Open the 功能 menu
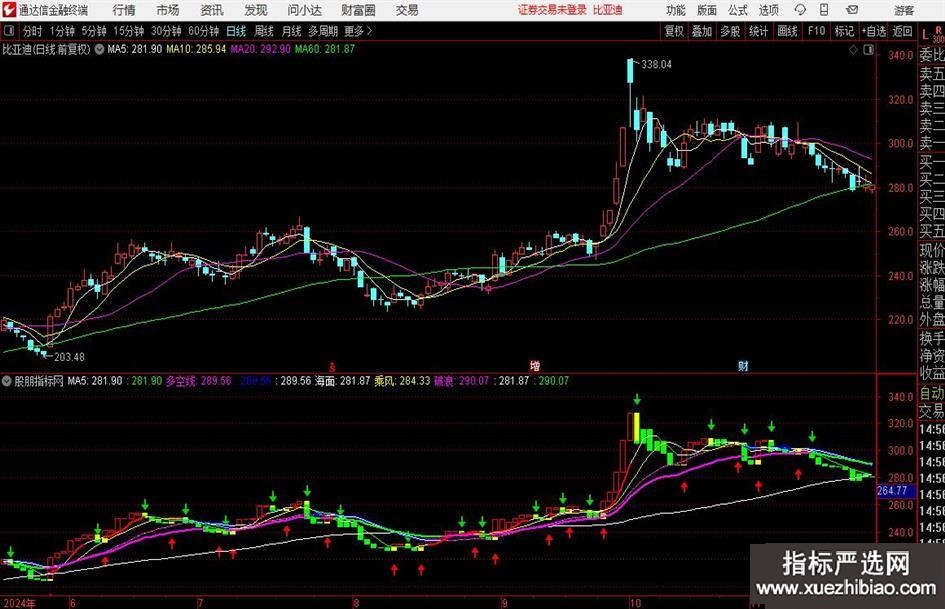The height and width of the screenshot is (609, 945). click(676, 10)
